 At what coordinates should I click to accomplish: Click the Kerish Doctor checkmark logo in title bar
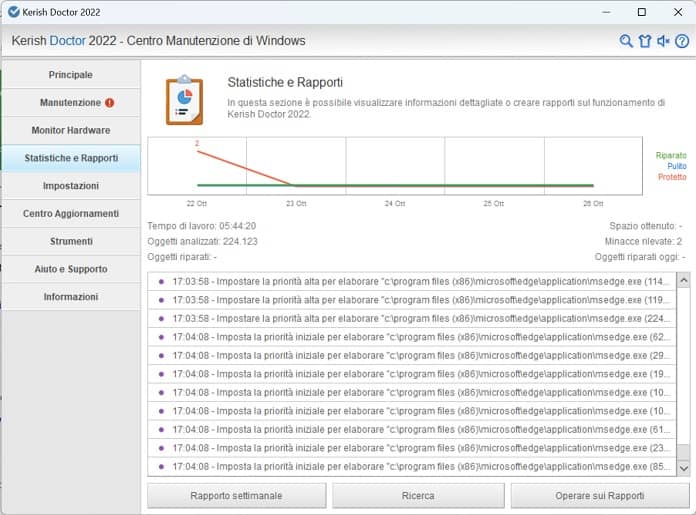pyautogui.click(x=14, y=12)
